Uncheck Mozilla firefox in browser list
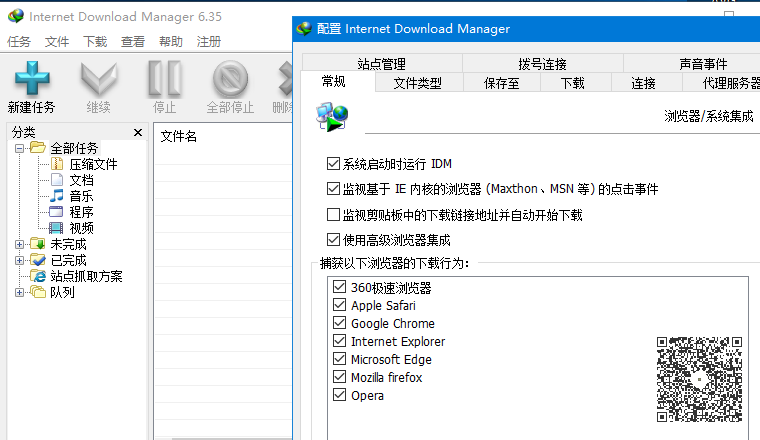 [339, 377]
